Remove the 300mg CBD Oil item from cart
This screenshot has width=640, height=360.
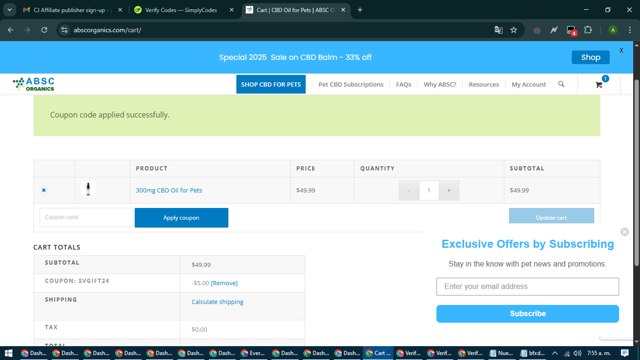(44, 190)
